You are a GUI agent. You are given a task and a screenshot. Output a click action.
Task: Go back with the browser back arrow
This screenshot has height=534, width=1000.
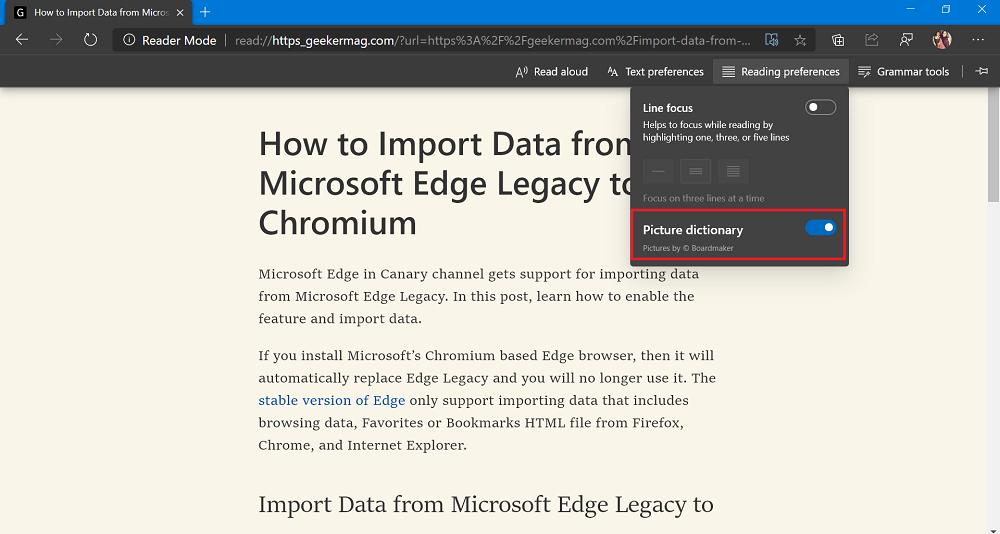pyautogui.click(x=22, y=40)
